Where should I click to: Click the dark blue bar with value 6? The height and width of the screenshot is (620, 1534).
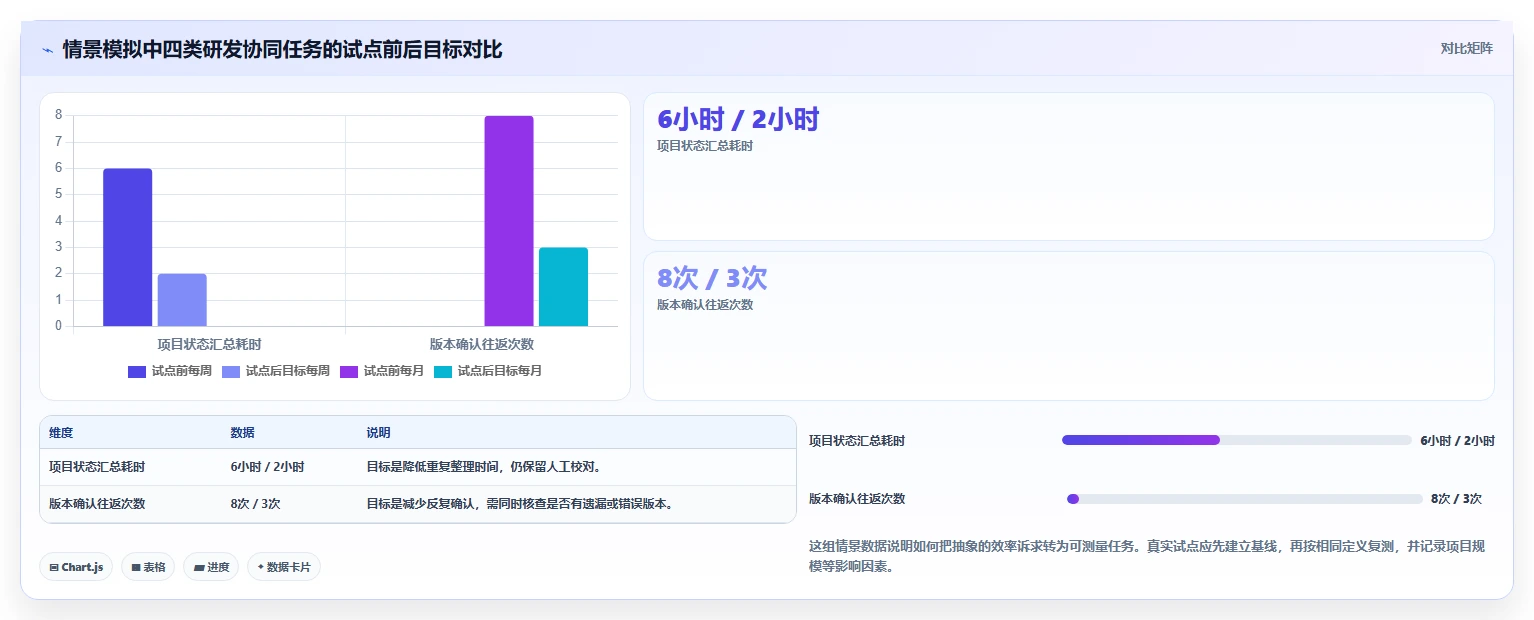click(x=128, y=247)
